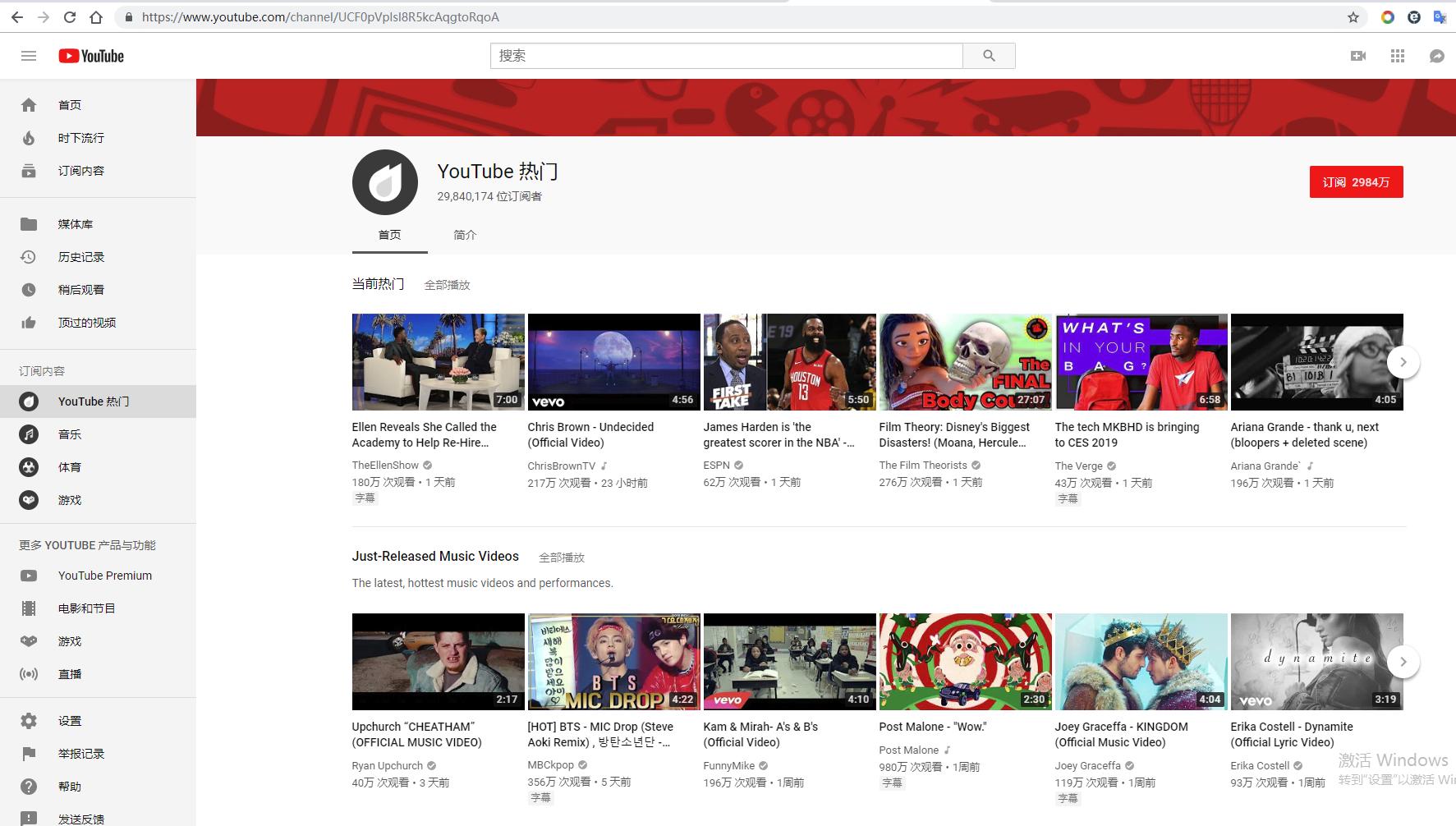Click the red 订阅 2984万 subscribe button
The image size is (1456, 826).
[1356, 182]
